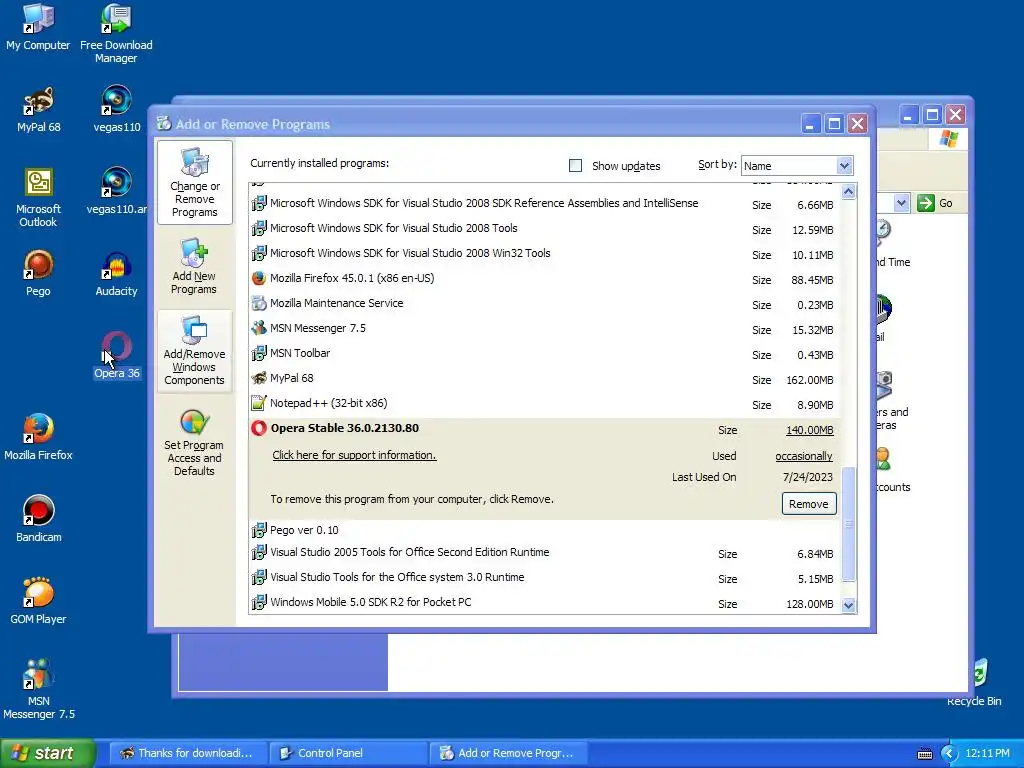This screenshot has width=1024, height=768.
Task: Select Windows SDK Visual Studio 2008 Tools row
Action: (x=543, y=229)
